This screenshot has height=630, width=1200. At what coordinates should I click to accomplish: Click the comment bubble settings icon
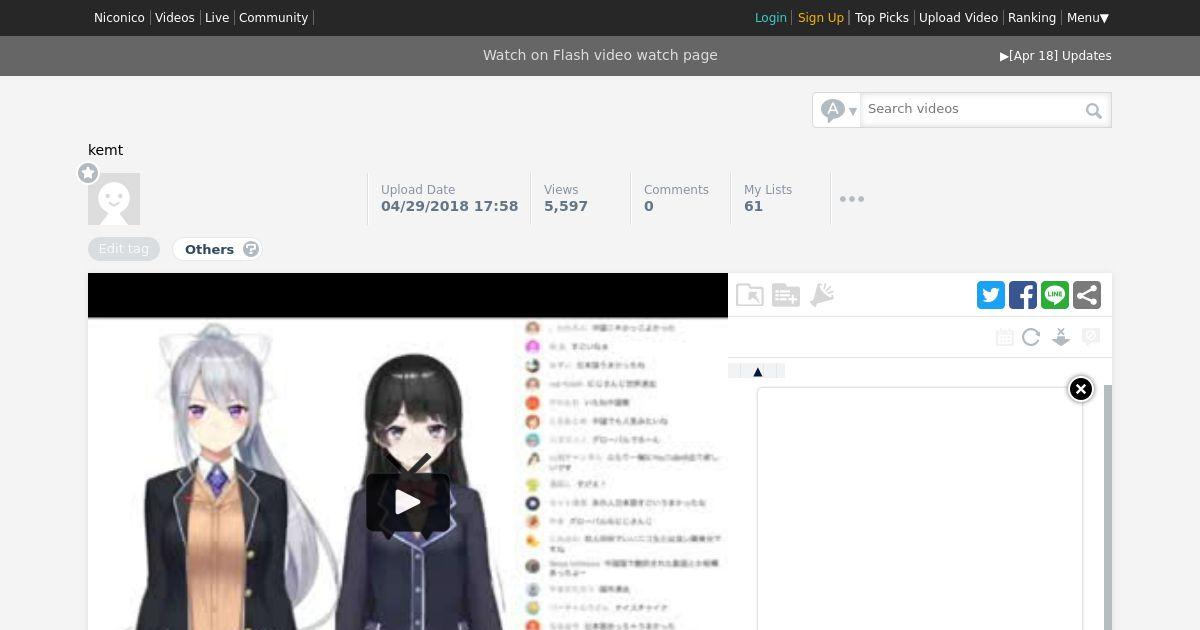pos(1091,337)
